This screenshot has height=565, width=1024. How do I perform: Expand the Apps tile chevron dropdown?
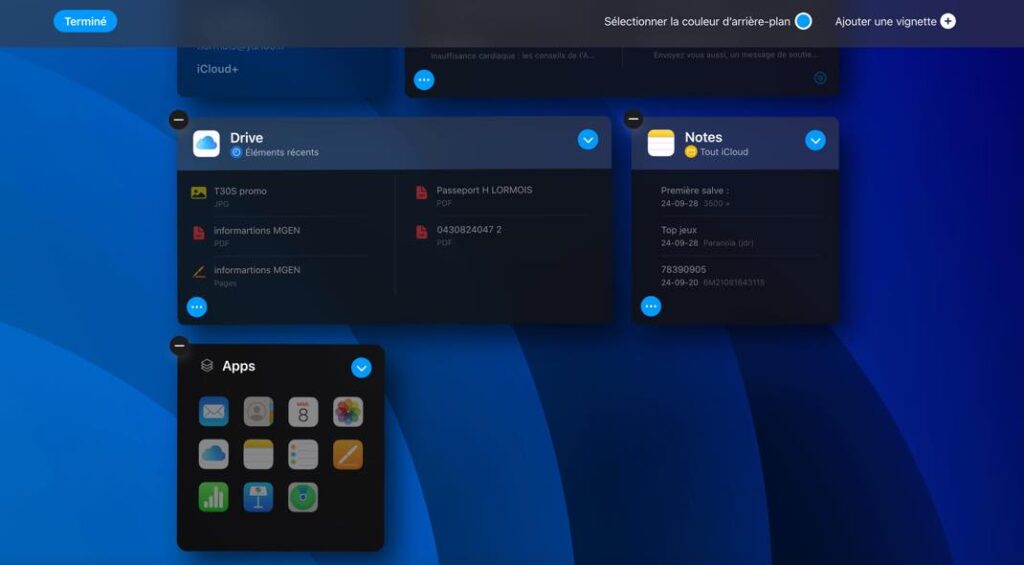(x=361, y=368)
